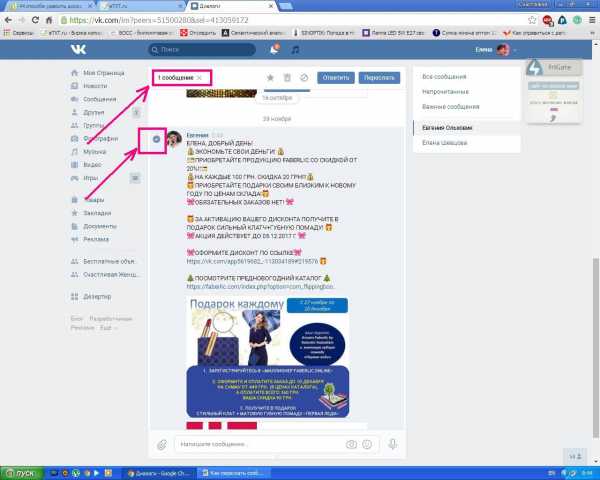Screen dimensions: 600x480
Task: Start voice message with the microphone icon
Action: (x=393, y=444)
